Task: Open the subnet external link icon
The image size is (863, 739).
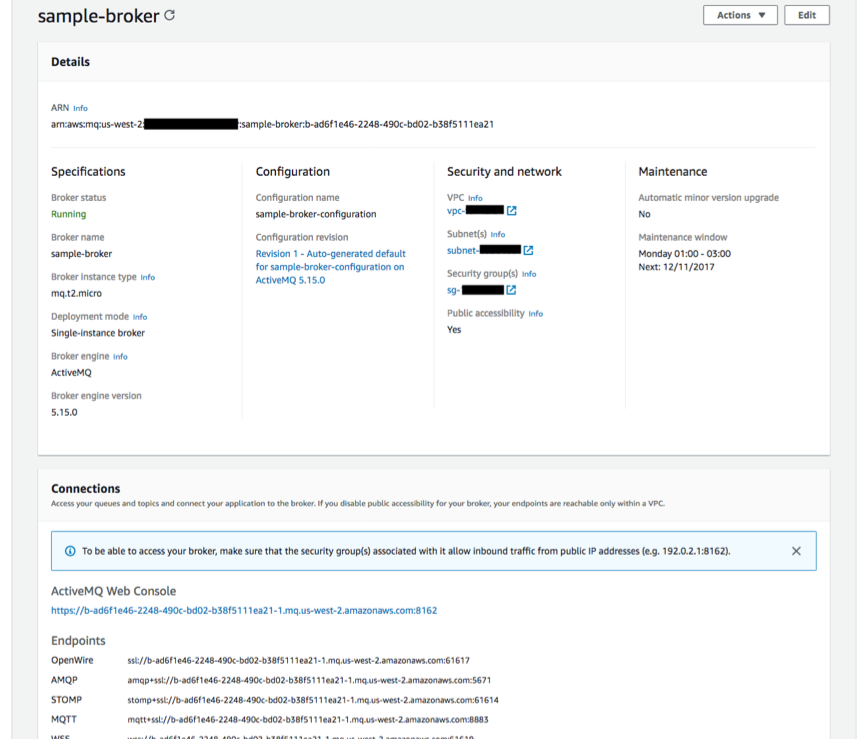Action: click(528, 250)
